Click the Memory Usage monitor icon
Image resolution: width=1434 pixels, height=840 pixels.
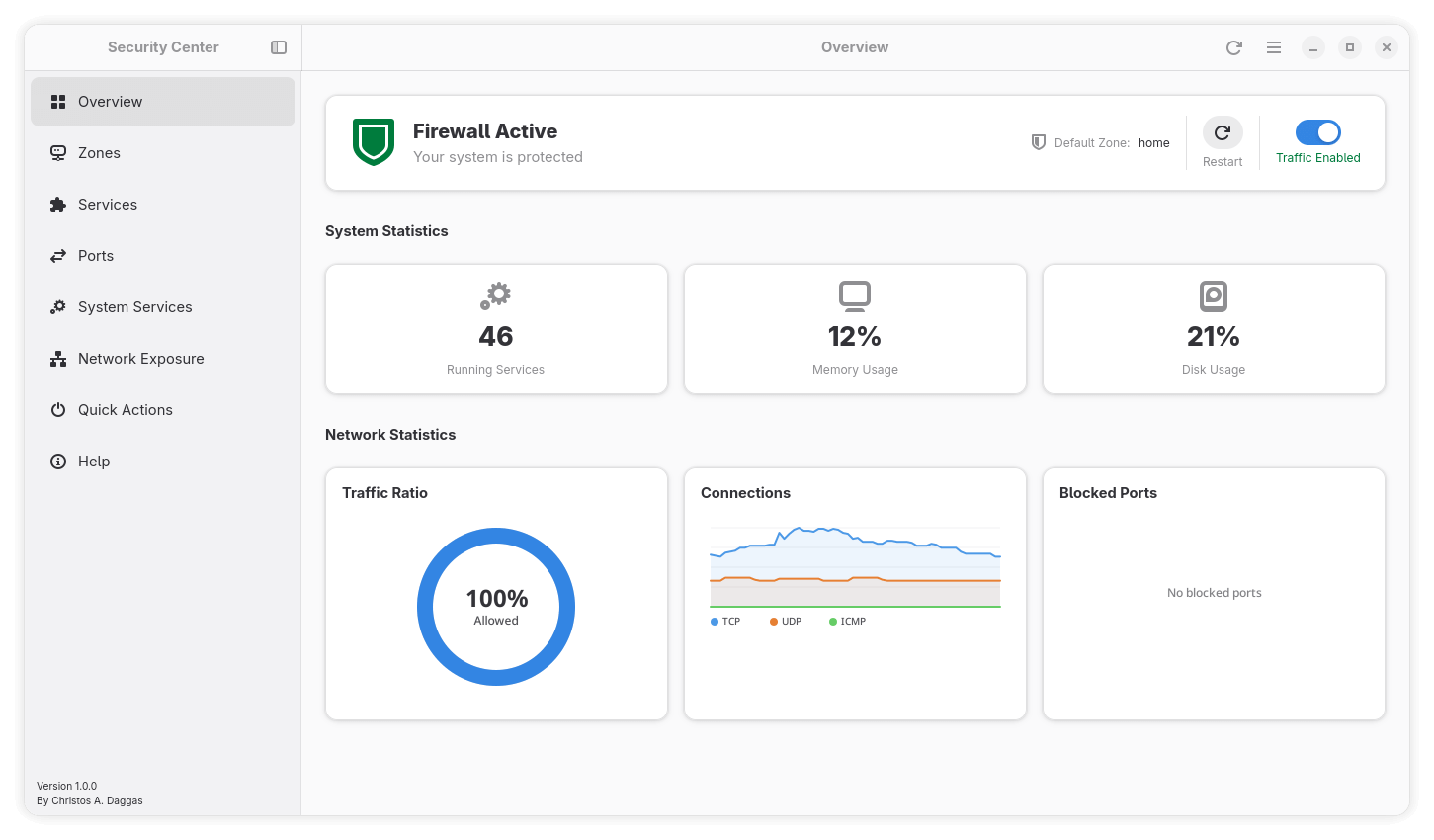[x=855, y=295]
